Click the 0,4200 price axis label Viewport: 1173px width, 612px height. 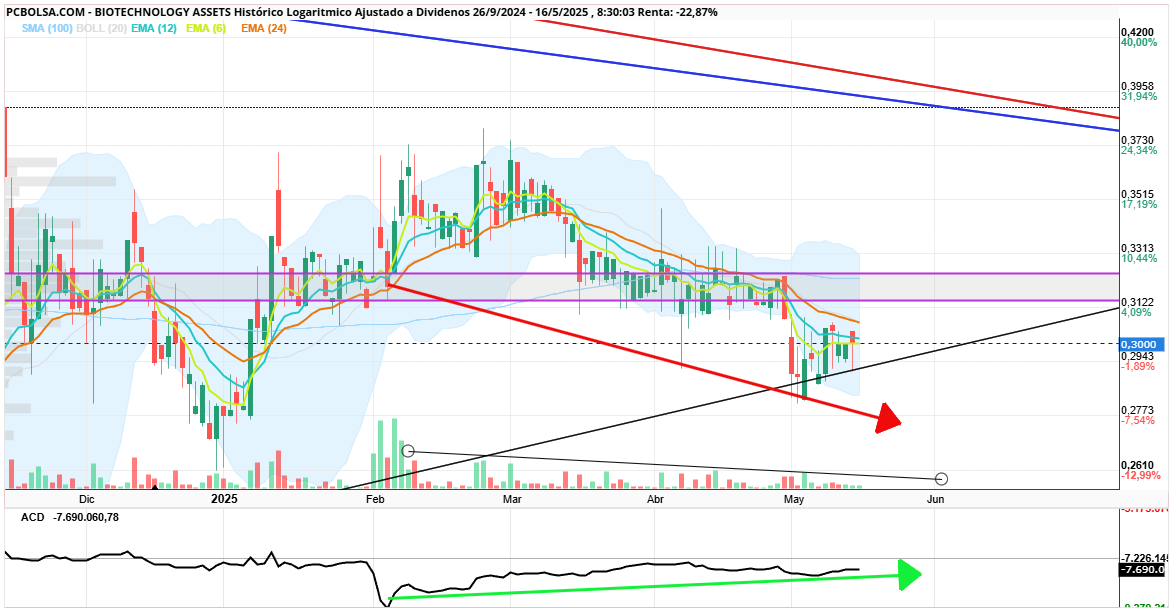(1137, 31)
